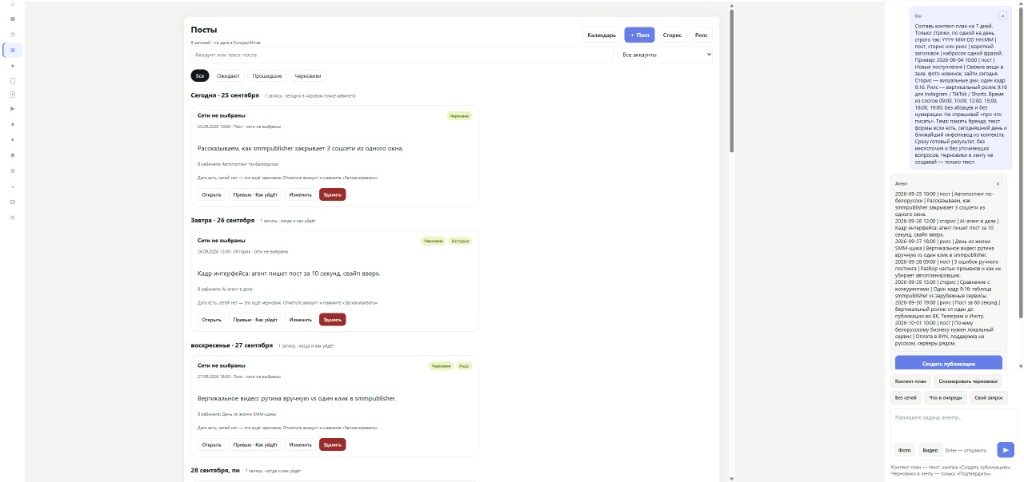Image resolution: width=1024 pixels, height=482 pixels.
Task: Focus the agent task input field
Action: tap(953, 425)
